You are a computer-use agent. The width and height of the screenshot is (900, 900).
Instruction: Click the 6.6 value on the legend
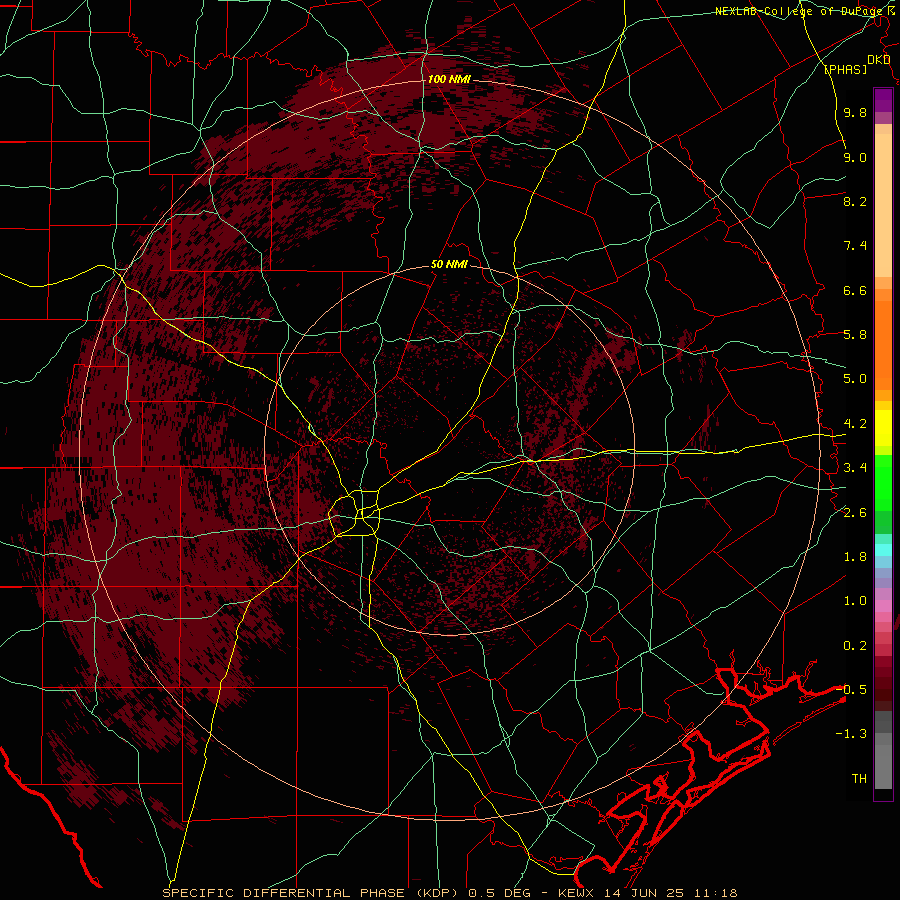[x=855, y=290]
